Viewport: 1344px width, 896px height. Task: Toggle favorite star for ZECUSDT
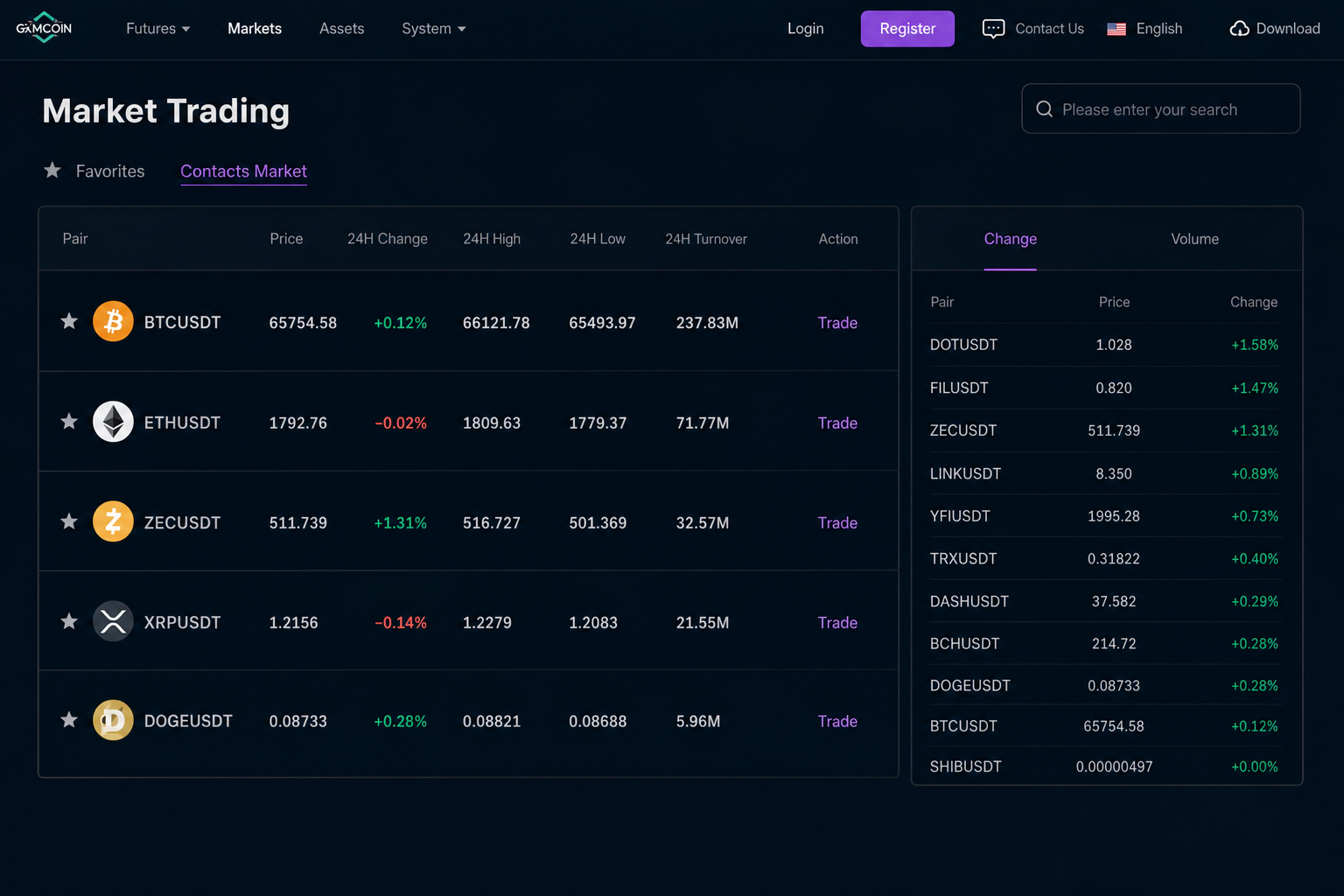(69, 521)
